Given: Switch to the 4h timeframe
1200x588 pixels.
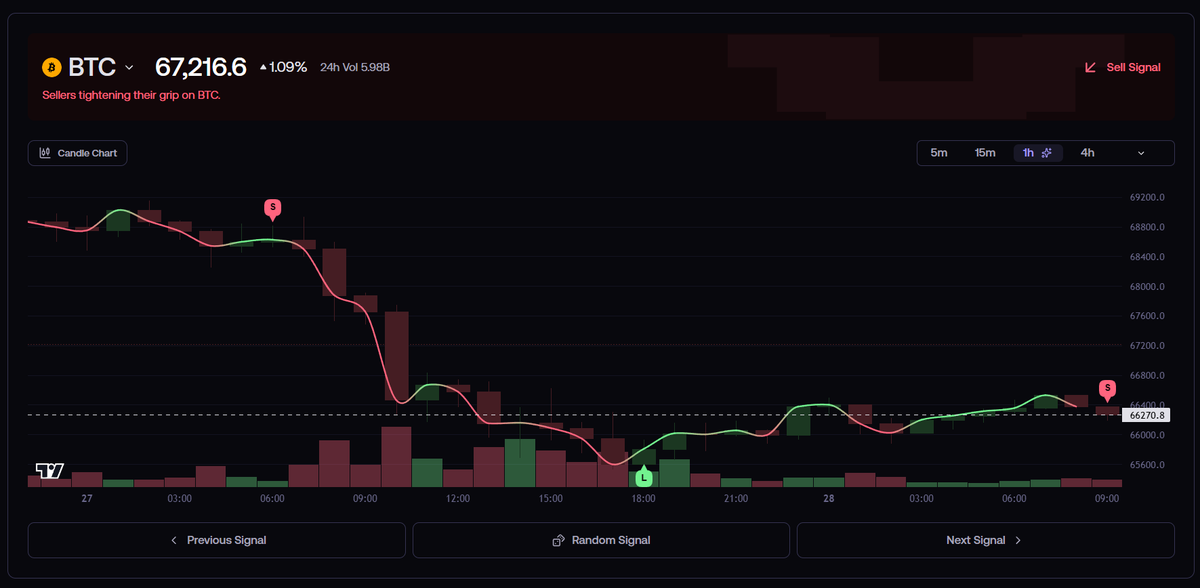Looking at the screenshot, I should [x=1088, y=153].
